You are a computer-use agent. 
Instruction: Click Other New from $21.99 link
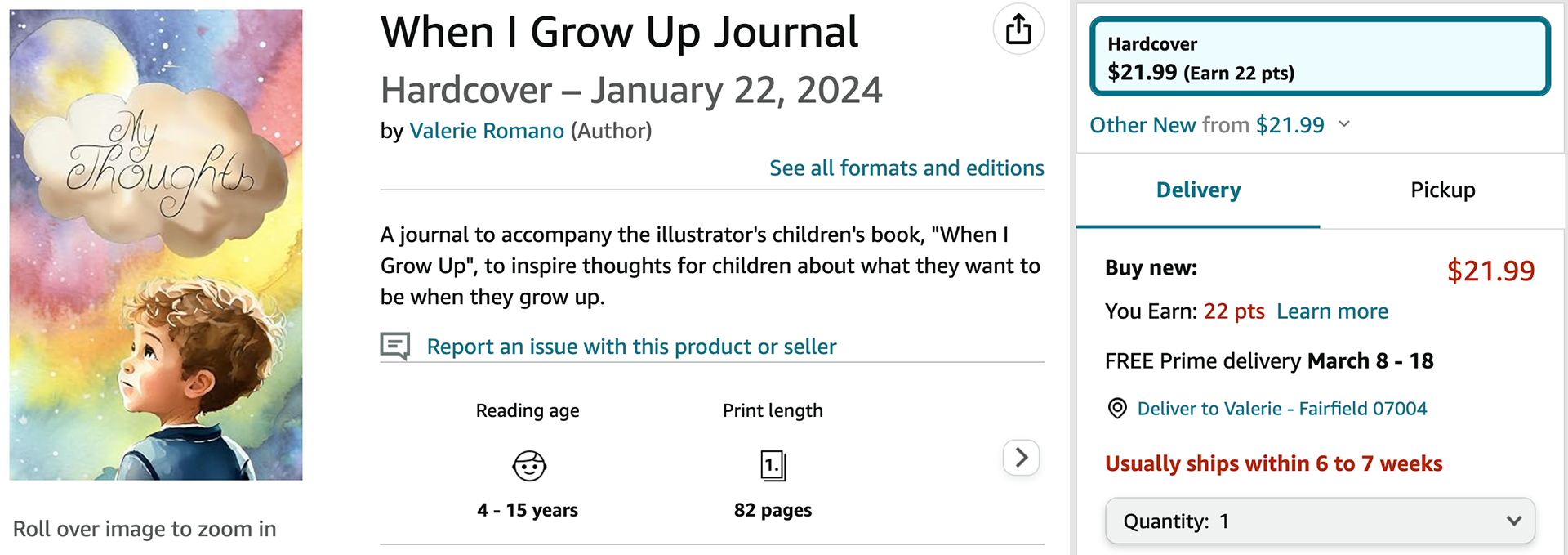pyautogui.click(x=1206, y=125)
